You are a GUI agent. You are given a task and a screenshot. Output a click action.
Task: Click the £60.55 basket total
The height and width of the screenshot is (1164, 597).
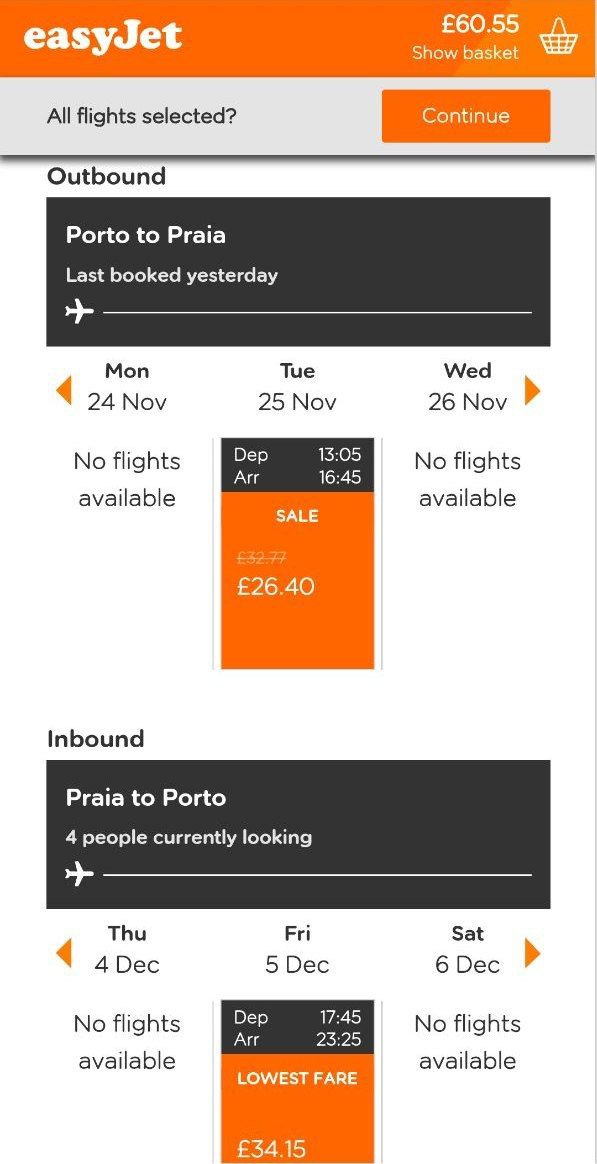pyautogui.click(x=480, y=24)
